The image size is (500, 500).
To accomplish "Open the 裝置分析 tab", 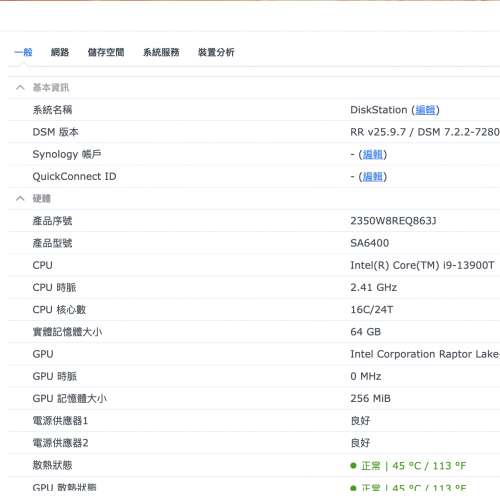I will point(216,52).
